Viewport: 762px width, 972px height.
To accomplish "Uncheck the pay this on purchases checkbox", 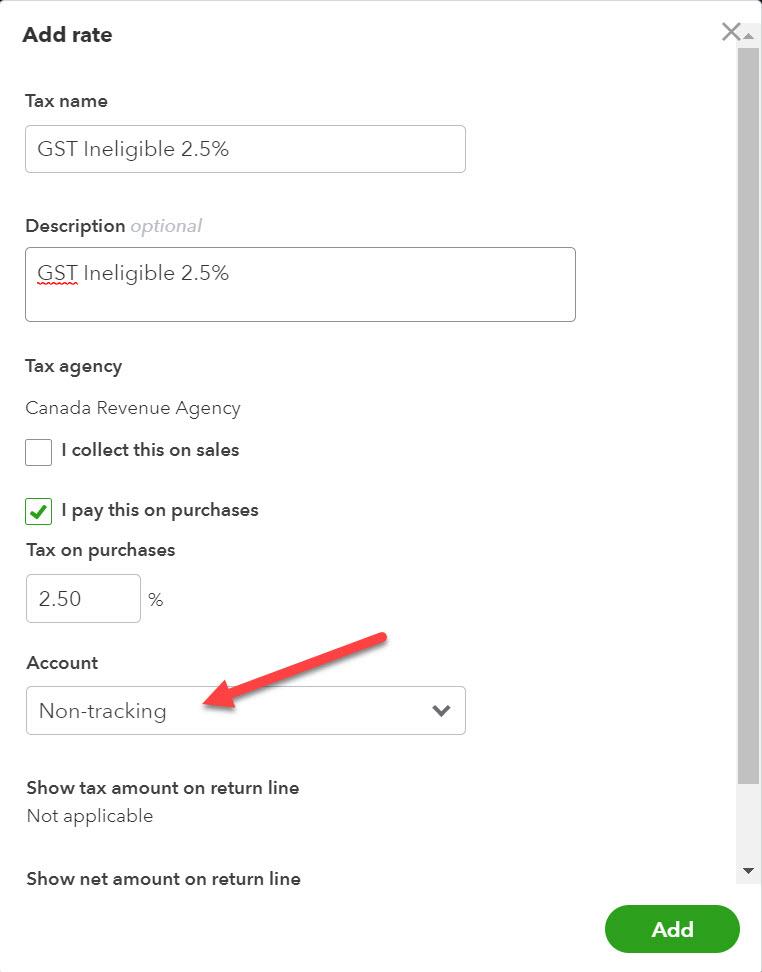I will (39, 512).
